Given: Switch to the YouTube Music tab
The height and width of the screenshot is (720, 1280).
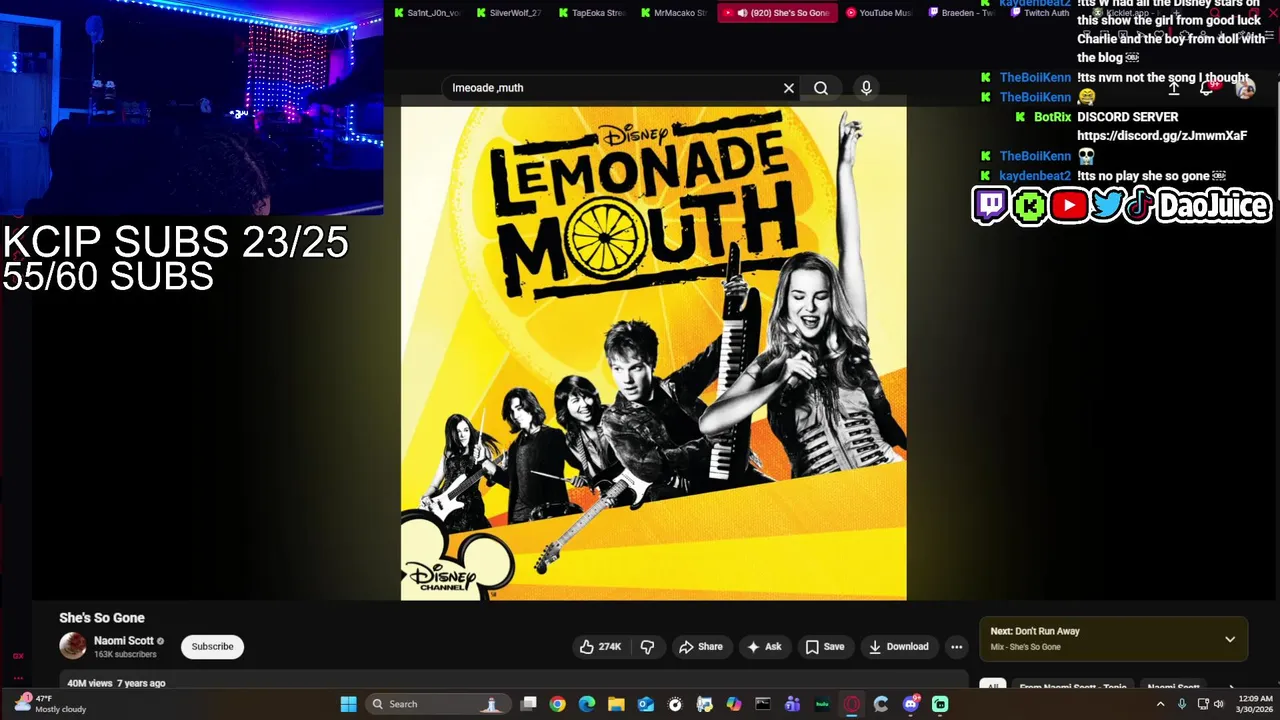Looking at the screenshot, I should pyautogui.click(x=879, y=13).
